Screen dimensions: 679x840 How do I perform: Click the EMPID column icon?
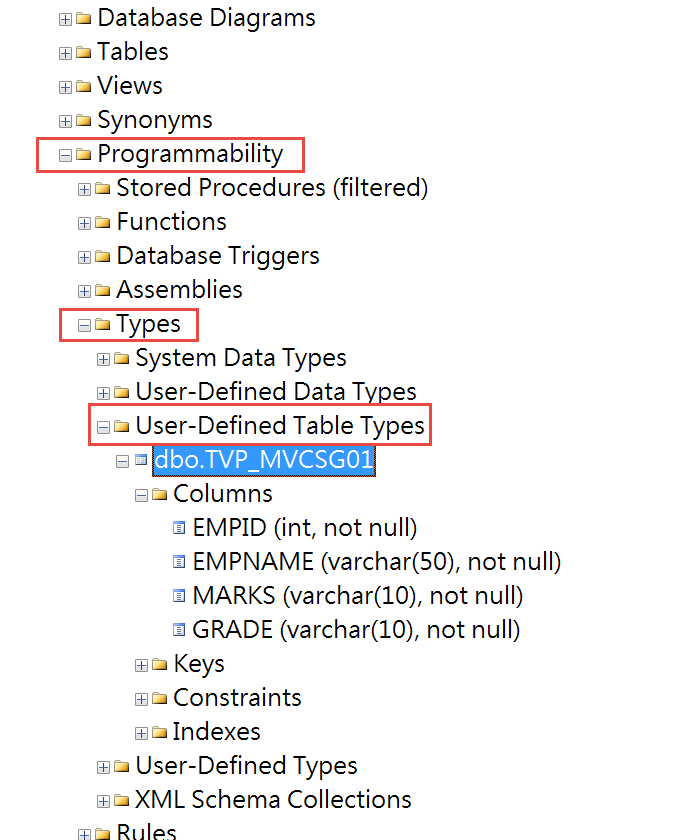(179, 528)
